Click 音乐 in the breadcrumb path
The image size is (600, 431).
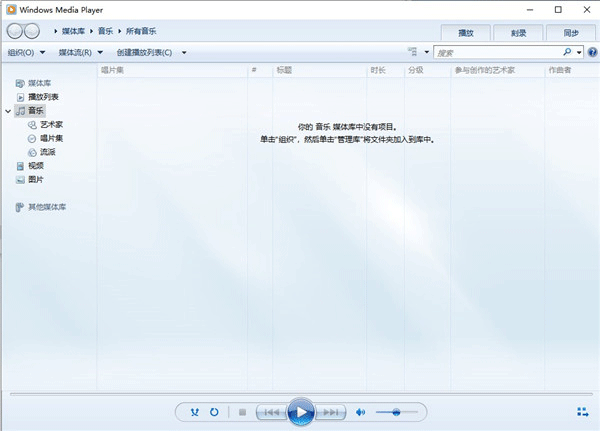point(105,31)
